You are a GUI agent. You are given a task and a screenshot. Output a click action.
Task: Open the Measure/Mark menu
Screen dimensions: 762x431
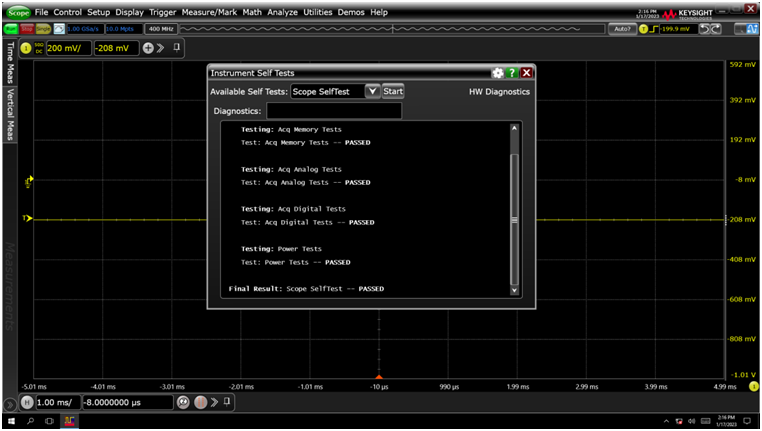[209, 12]
